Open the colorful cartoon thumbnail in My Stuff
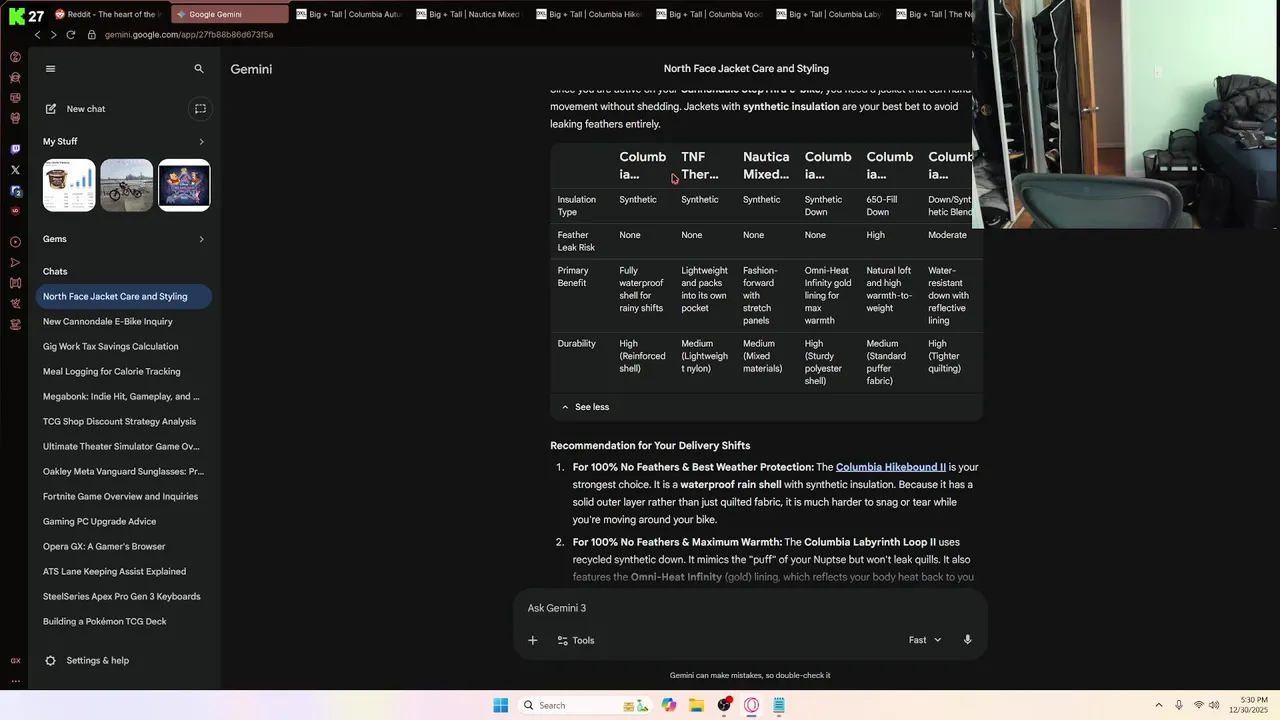Image resolution: width=1280 pixels, height=720 pixels. pyautogui.click(x=184, y=185)
